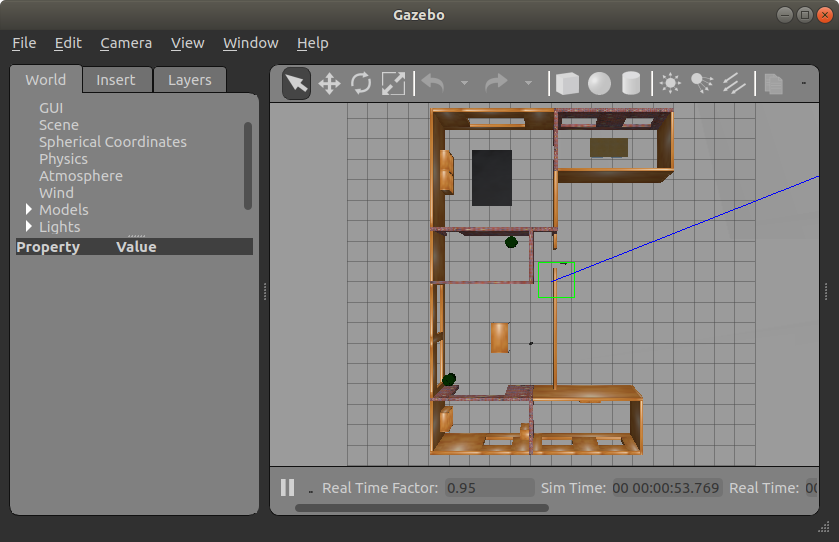Expand the Models tree node
Image resolution: width=839 pixels, height=542 pixels.
point(28,209)
